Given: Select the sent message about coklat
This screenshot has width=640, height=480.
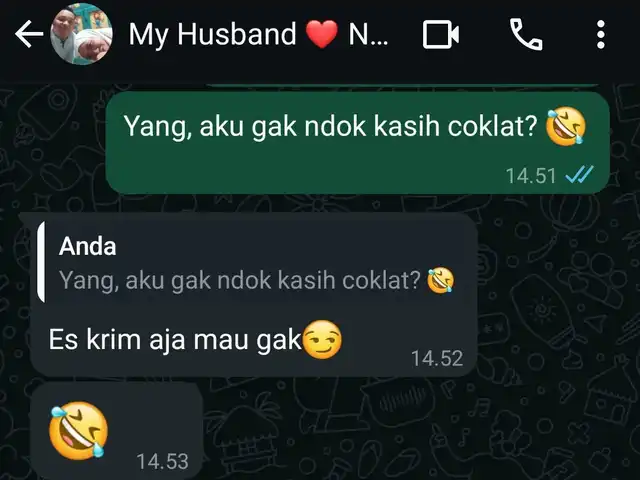Looking at the screenshot, I should pyautogui.click(x=358, y=142).
